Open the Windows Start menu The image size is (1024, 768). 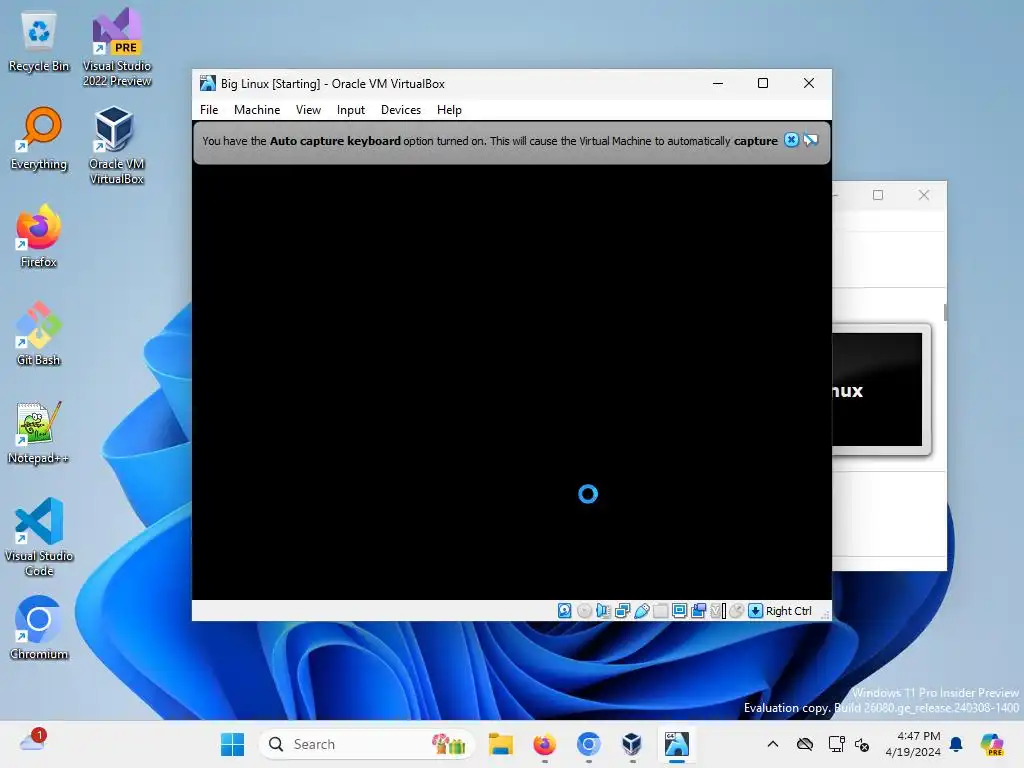click(x=232, y=744)
